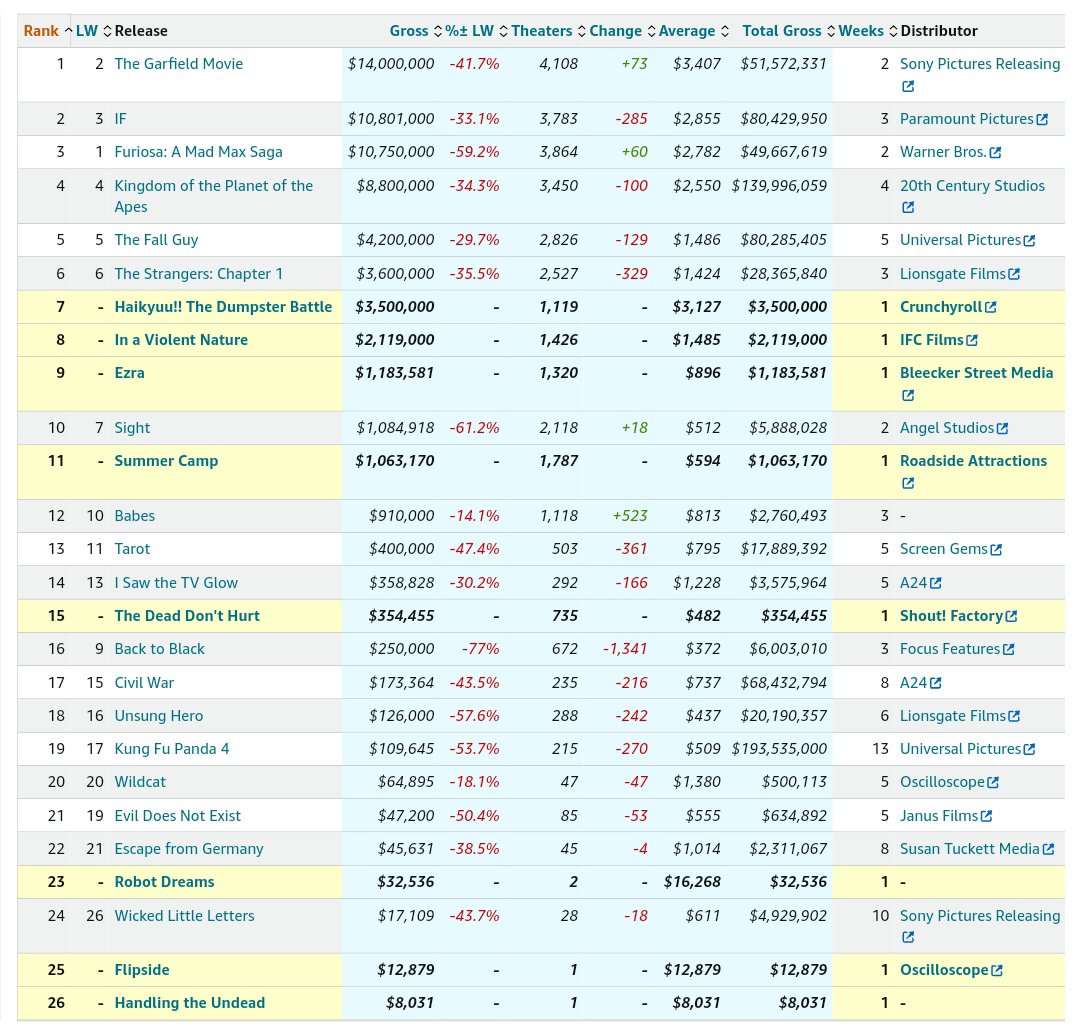The image size is (1080, 1032).
Task: Open external link icon in Civil War row
Action: pos(935,683)
